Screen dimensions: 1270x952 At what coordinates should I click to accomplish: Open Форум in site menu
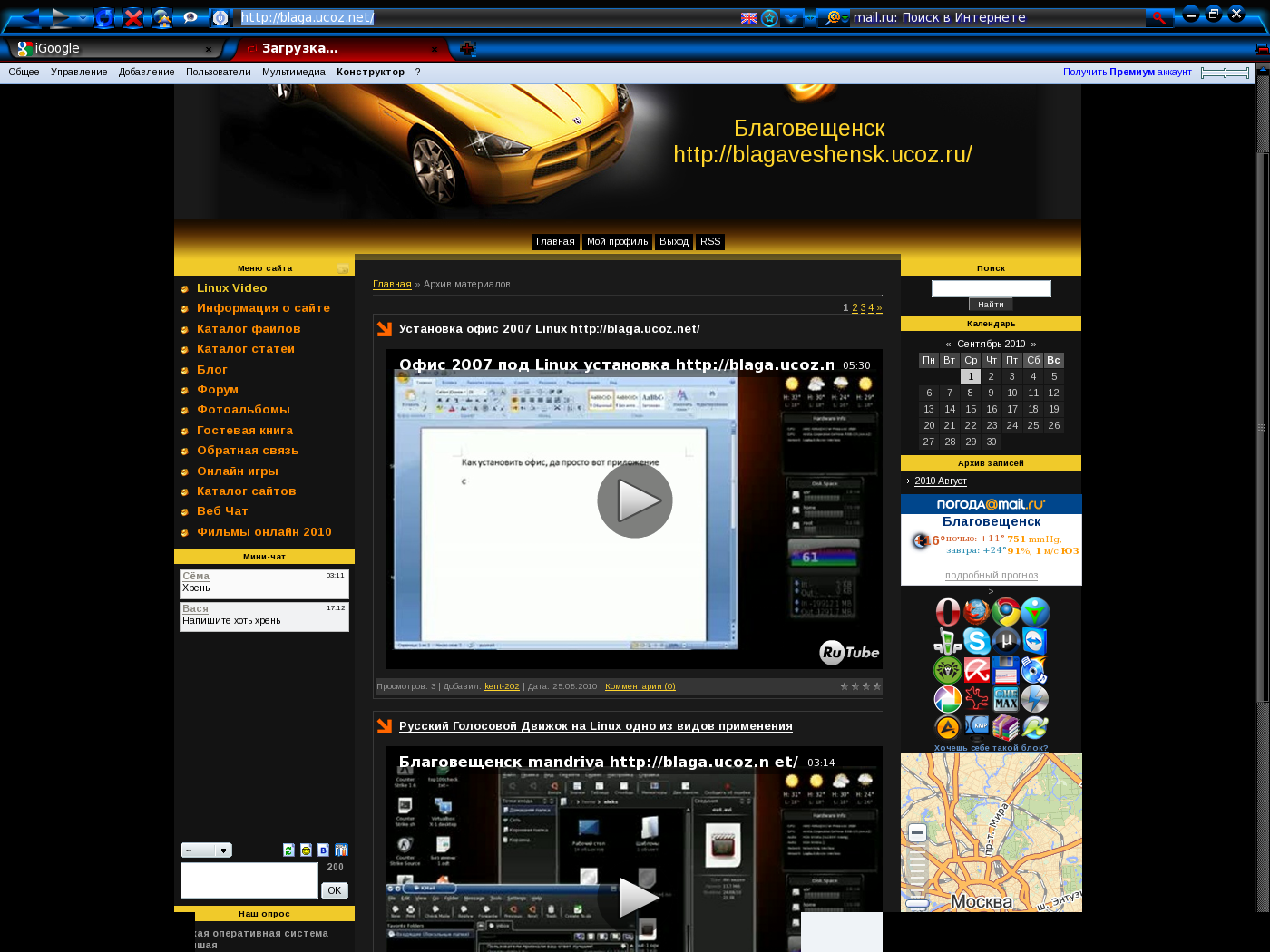pyautogui.click(x=218, y=390)
